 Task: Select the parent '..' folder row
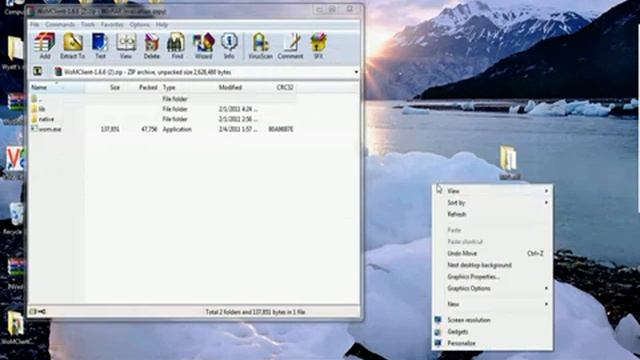coord(163,99)
